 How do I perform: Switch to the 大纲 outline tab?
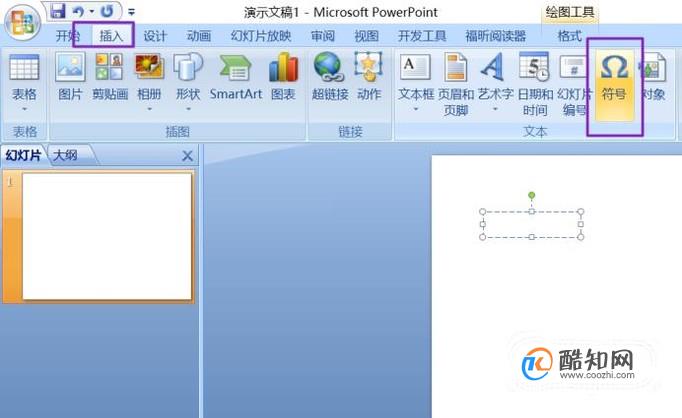pyautogui.click(x=65, y=155)
